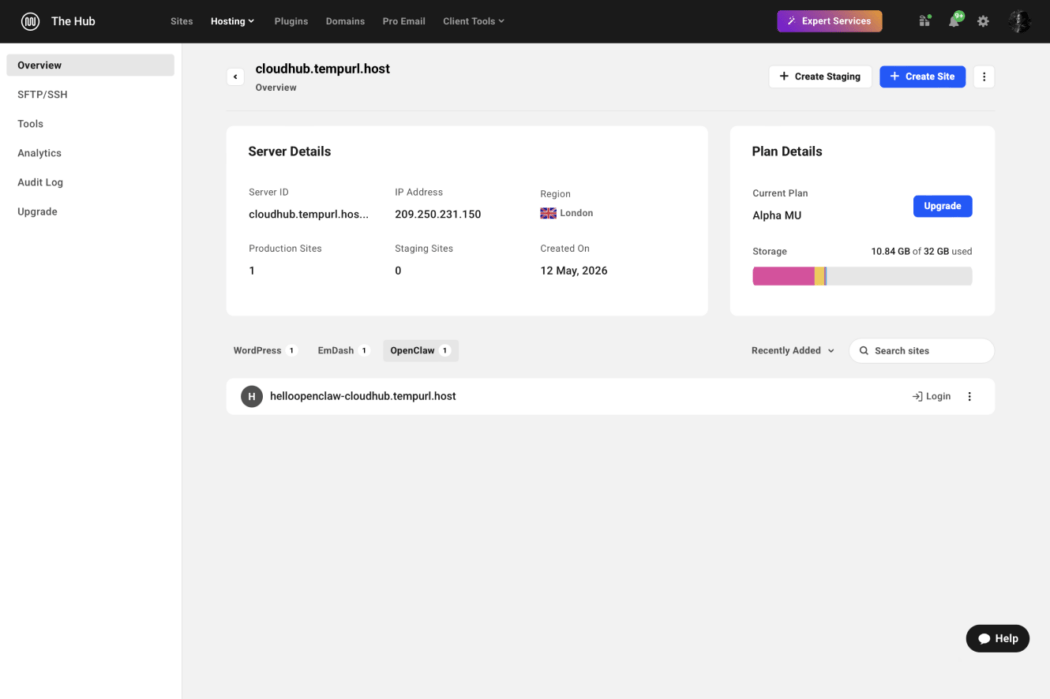The width and height of the screenshot is (1050, 699).
Task: Open the gift rewards icon
Action: coord(925,21)
